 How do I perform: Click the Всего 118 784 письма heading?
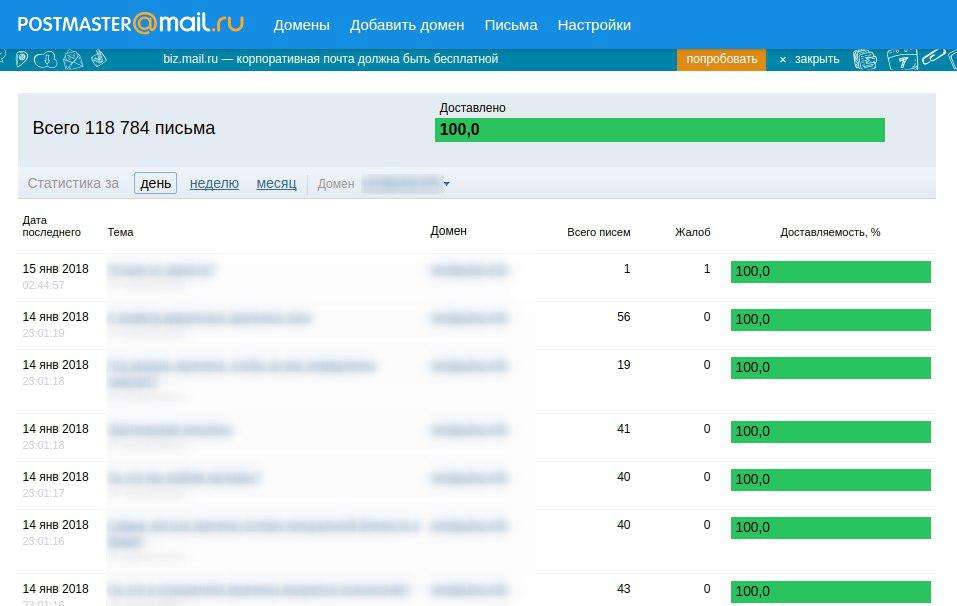[124, 128]
